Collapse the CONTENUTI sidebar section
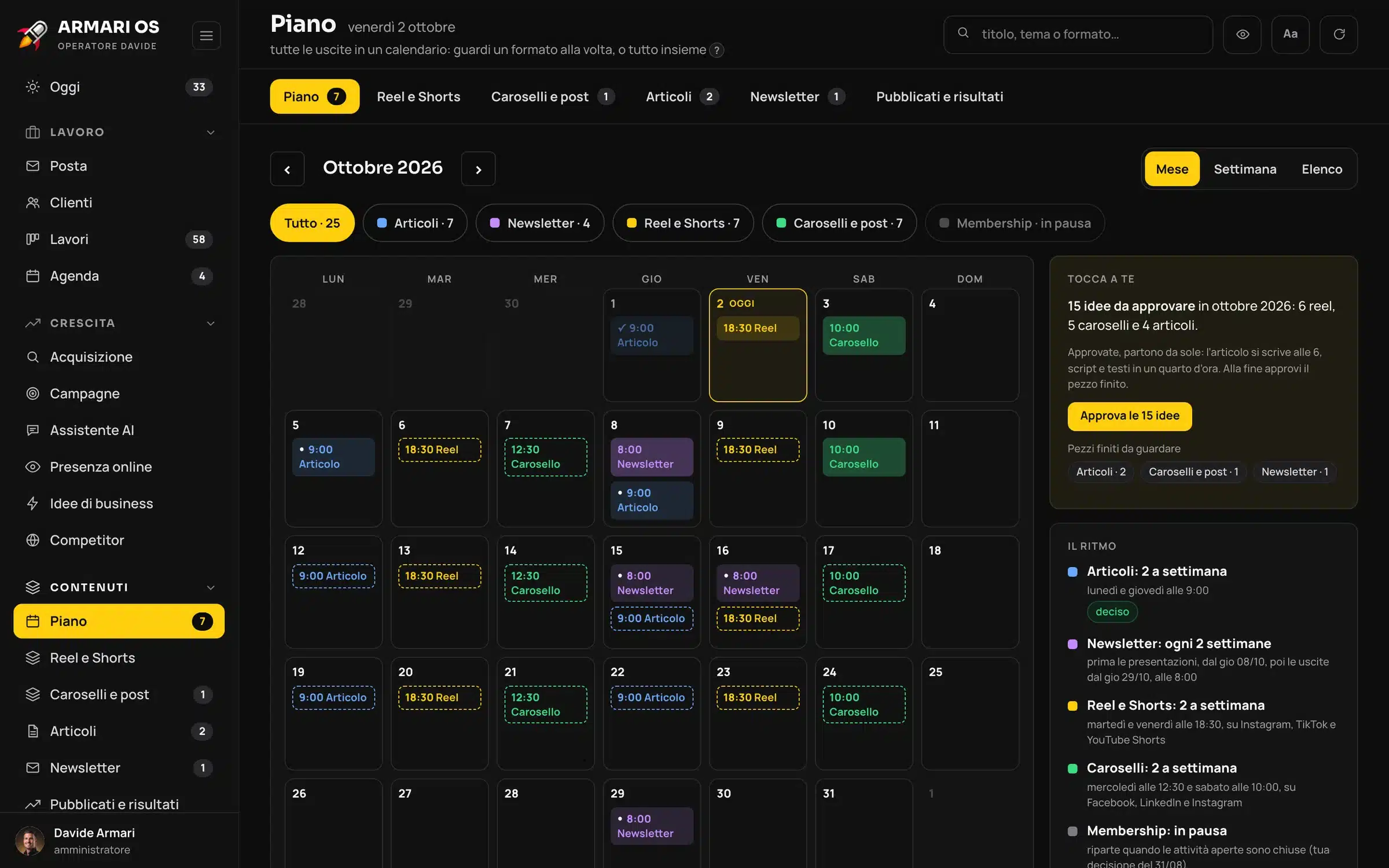 211,587
